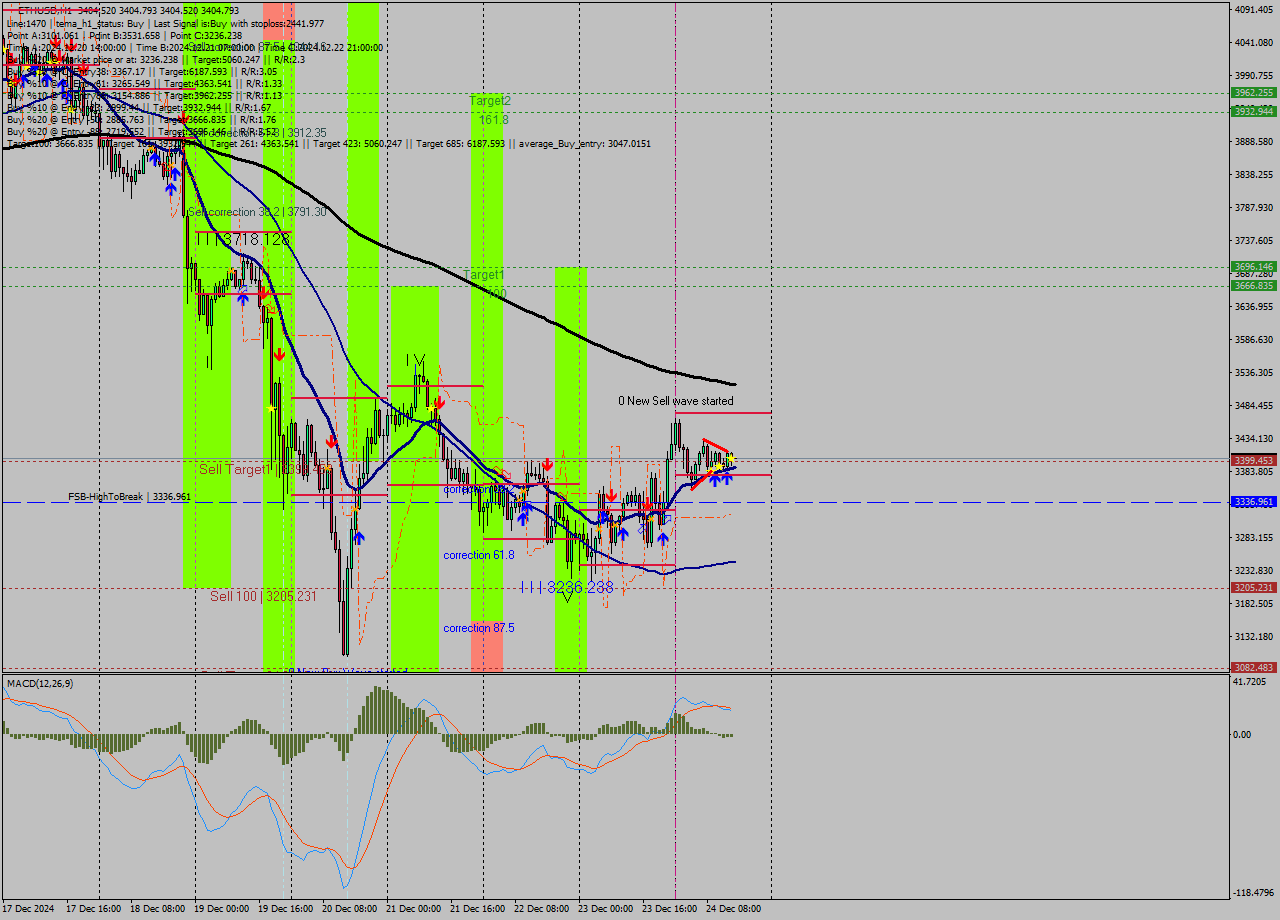Click the 3888.580 price scale value
This screenshot has width=1280, height=920.
click(x=1254, y=142)
